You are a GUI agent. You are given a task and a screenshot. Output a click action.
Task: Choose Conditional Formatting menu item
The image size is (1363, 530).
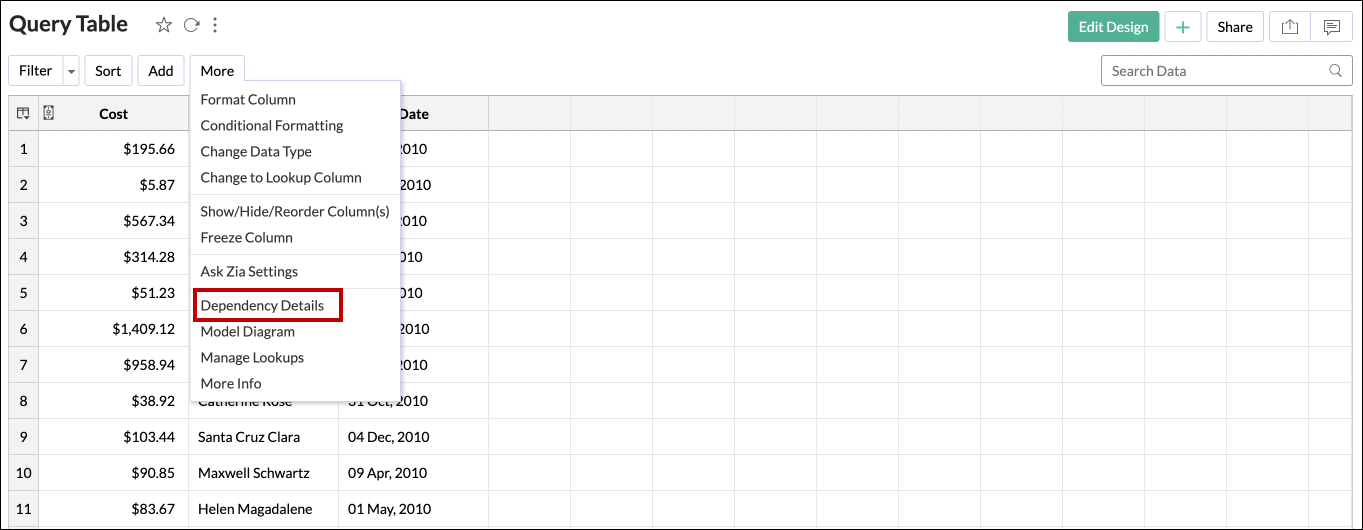coord(271,125)
